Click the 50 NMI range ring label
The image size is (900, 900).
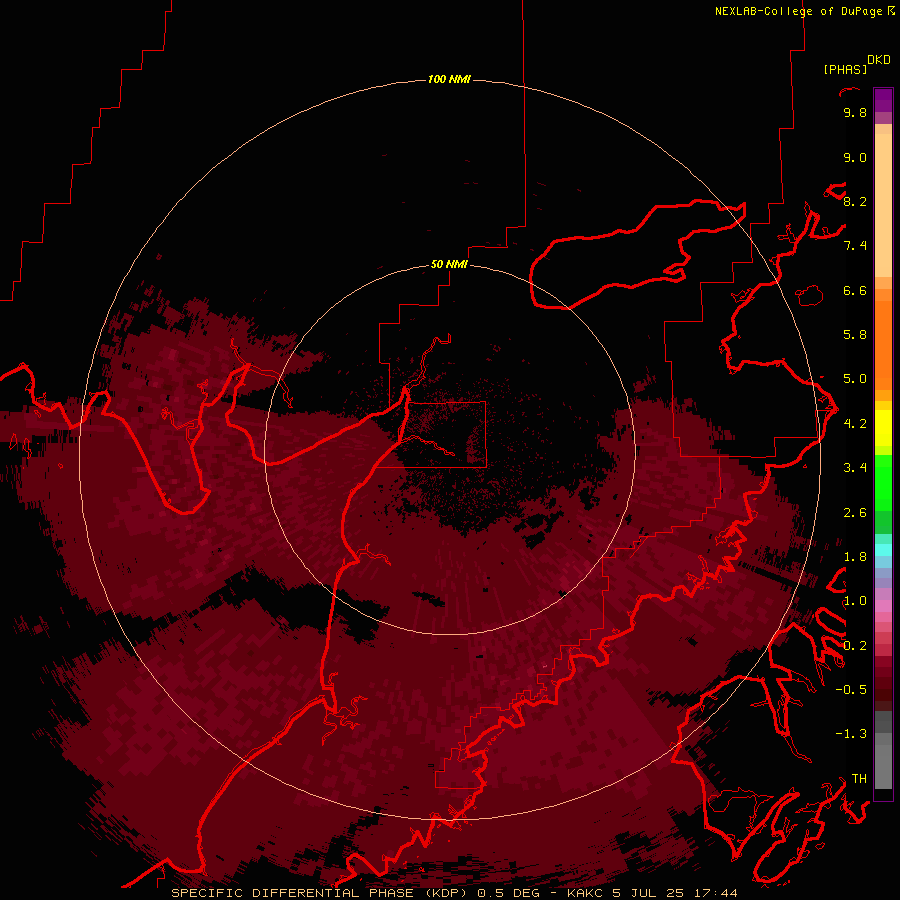(449, 264)
